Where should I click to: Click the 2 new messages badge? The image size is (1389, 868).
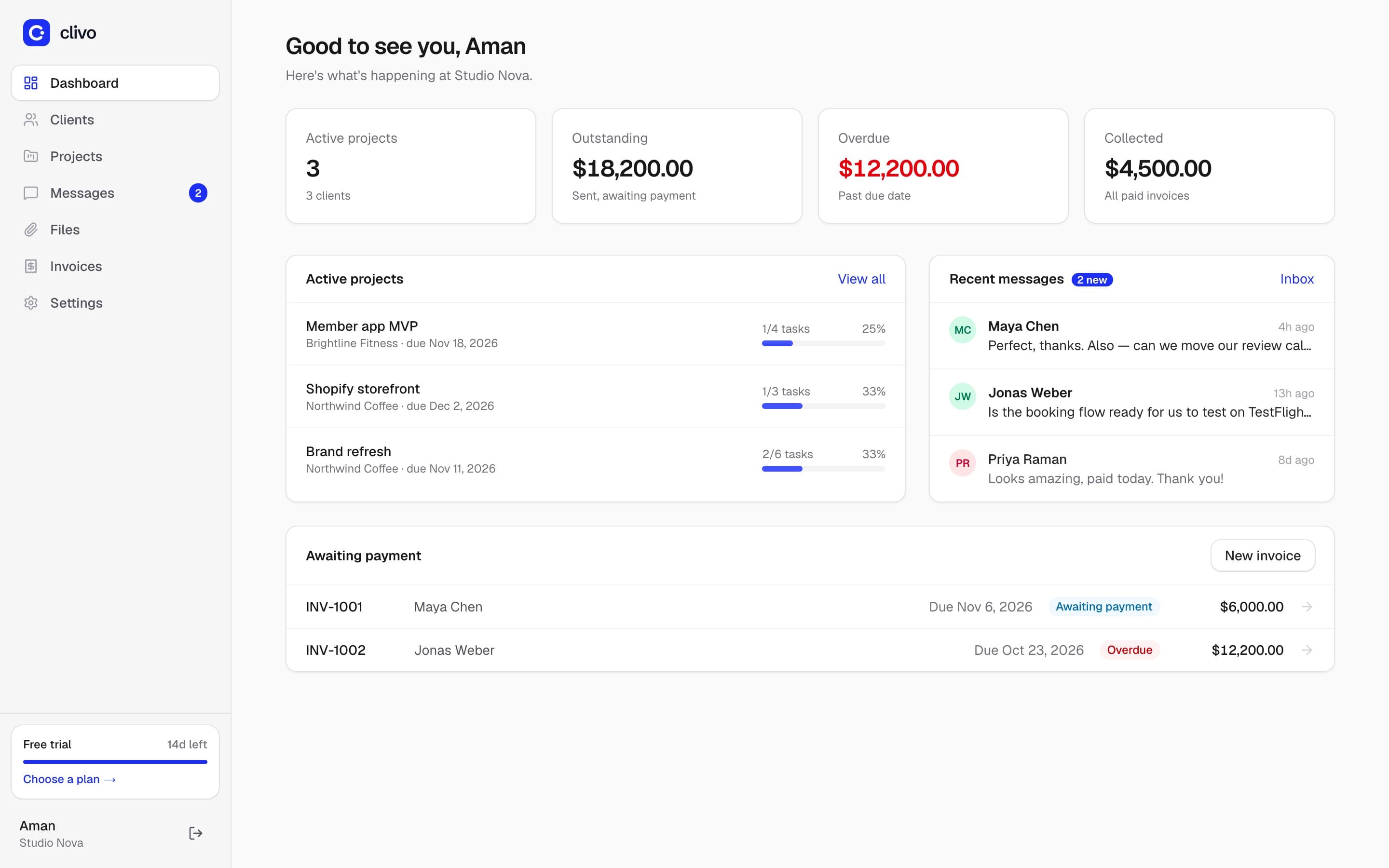(1092, 280)
